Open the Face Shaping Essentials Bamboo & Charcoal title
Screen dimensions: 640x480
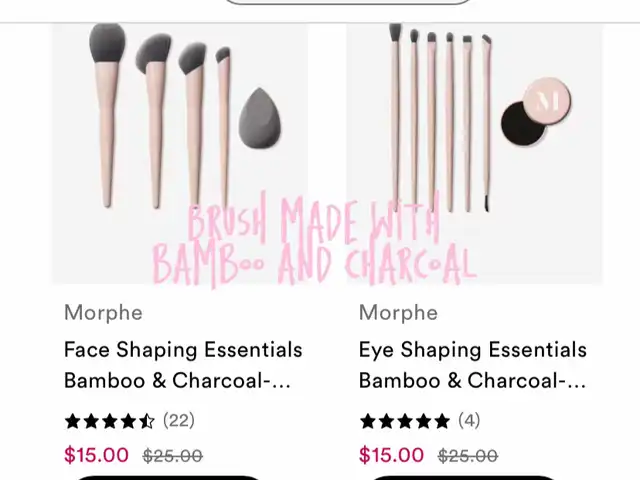(x=183, y=365)
